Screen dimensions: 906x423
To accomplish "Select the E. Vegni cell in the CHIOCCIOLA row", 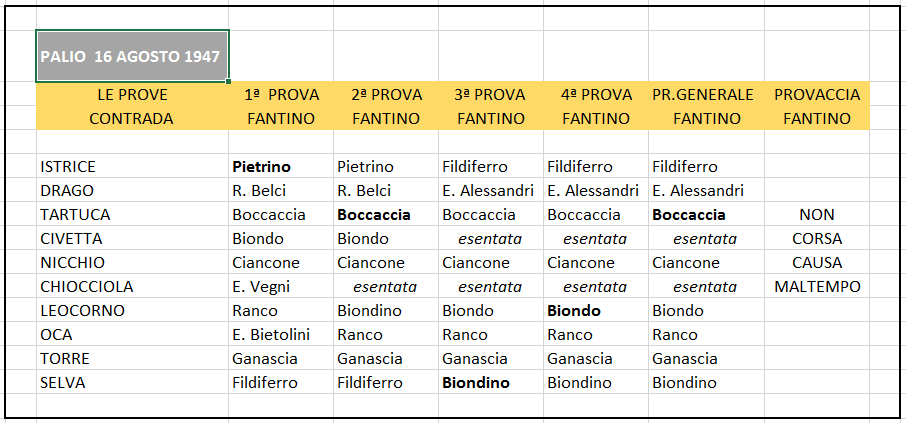I will click(281, 287).
